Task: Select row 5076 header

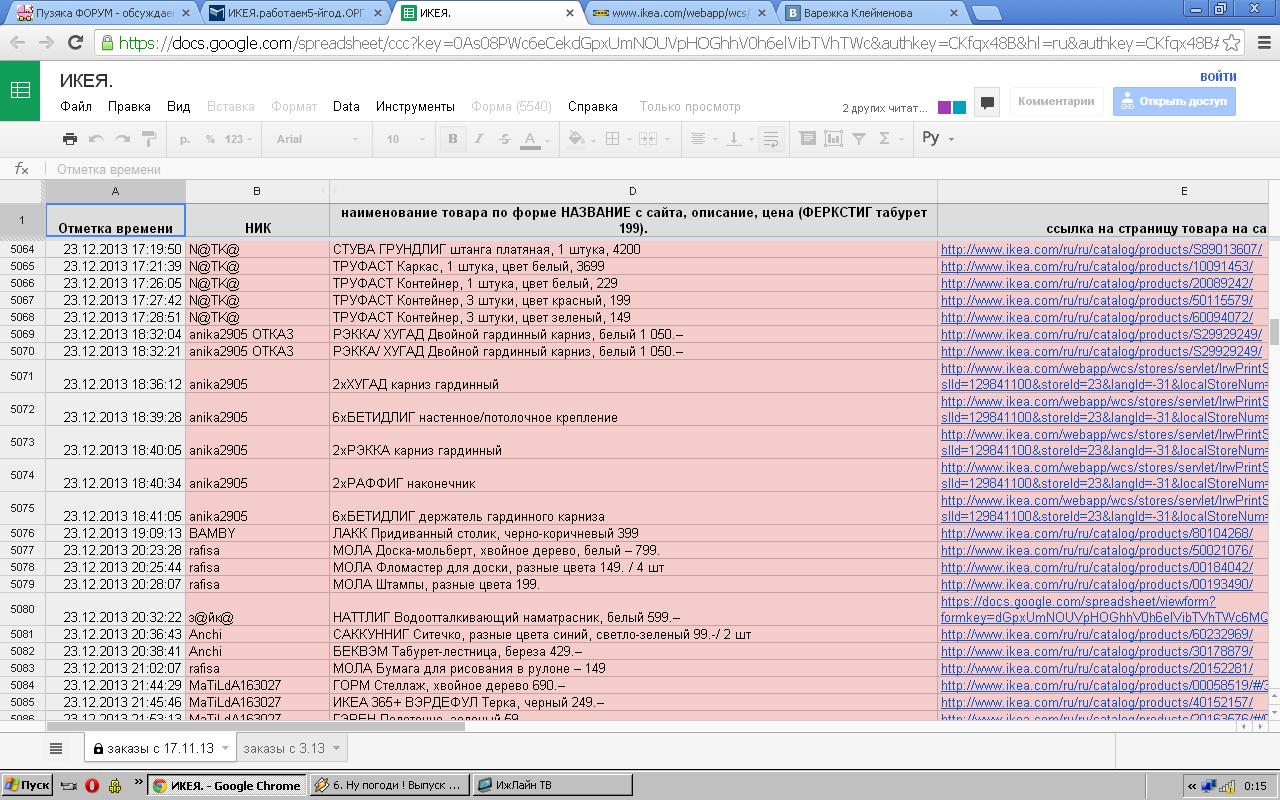Action: click(21, 533)
